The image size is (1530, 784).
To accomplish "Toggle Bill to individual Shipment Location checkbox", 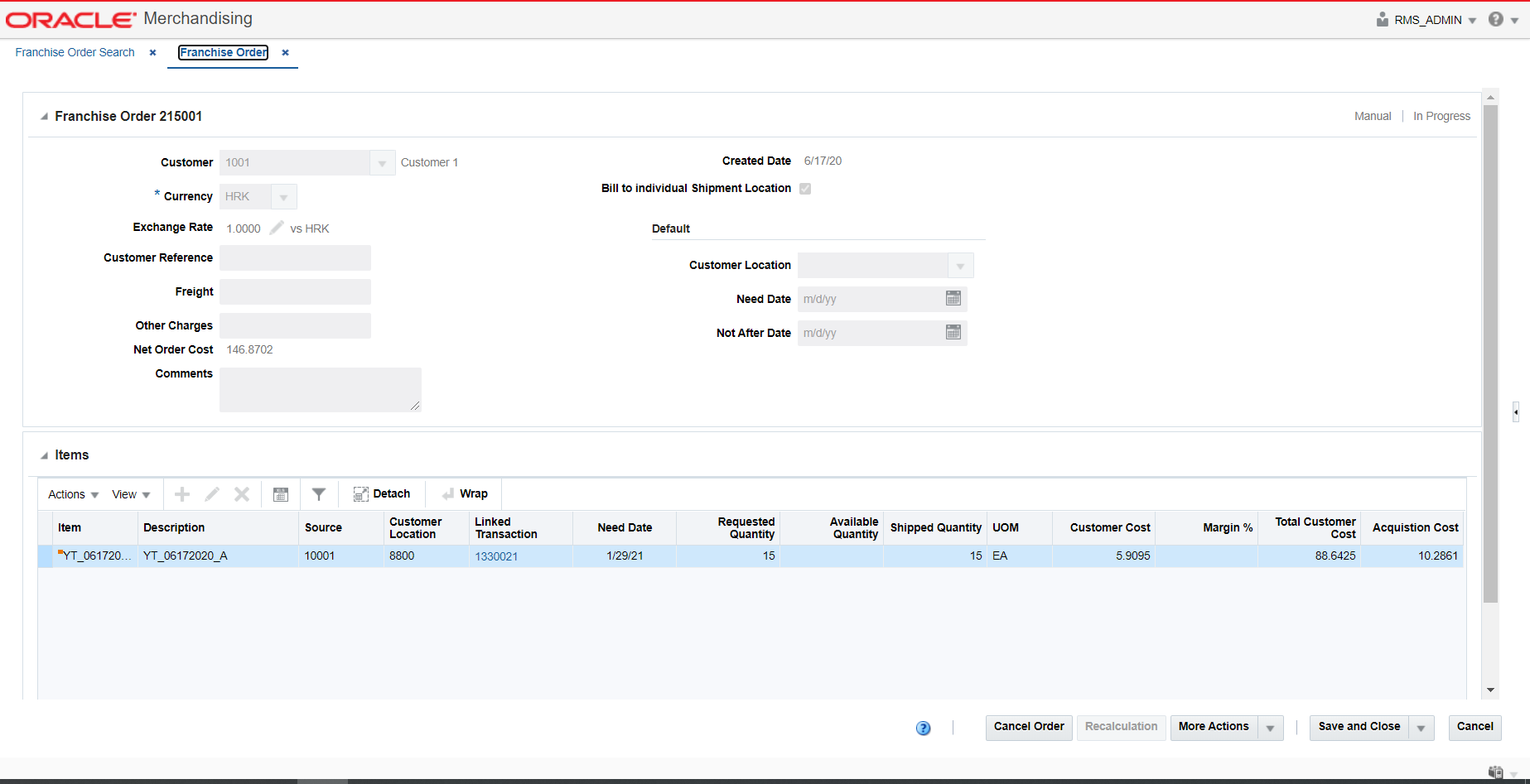I will pyautogui.click(x=805, y=189).
